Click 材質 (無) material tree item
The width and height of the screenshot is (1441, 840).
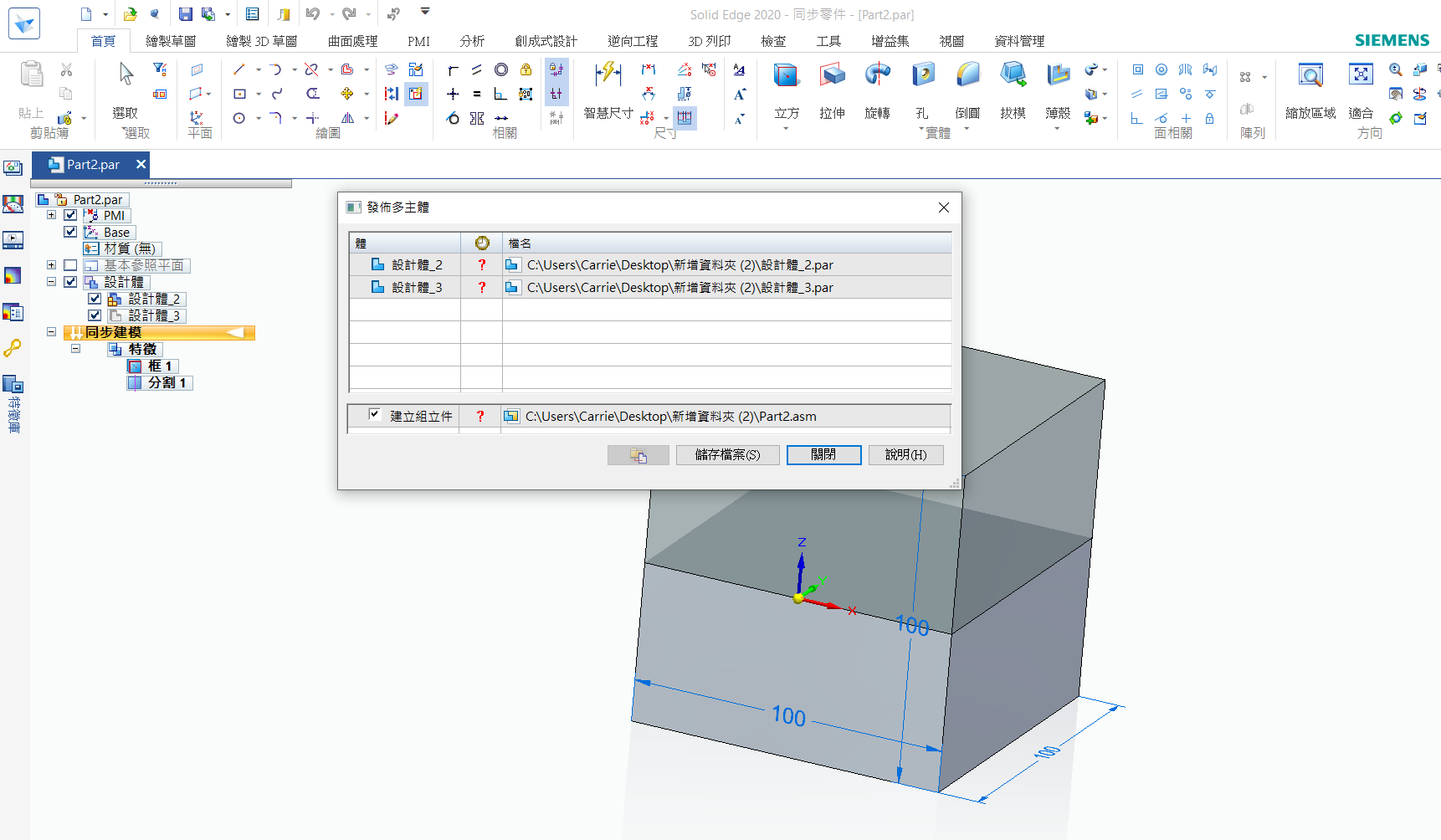pyautogui.click(x=122, y=248)
